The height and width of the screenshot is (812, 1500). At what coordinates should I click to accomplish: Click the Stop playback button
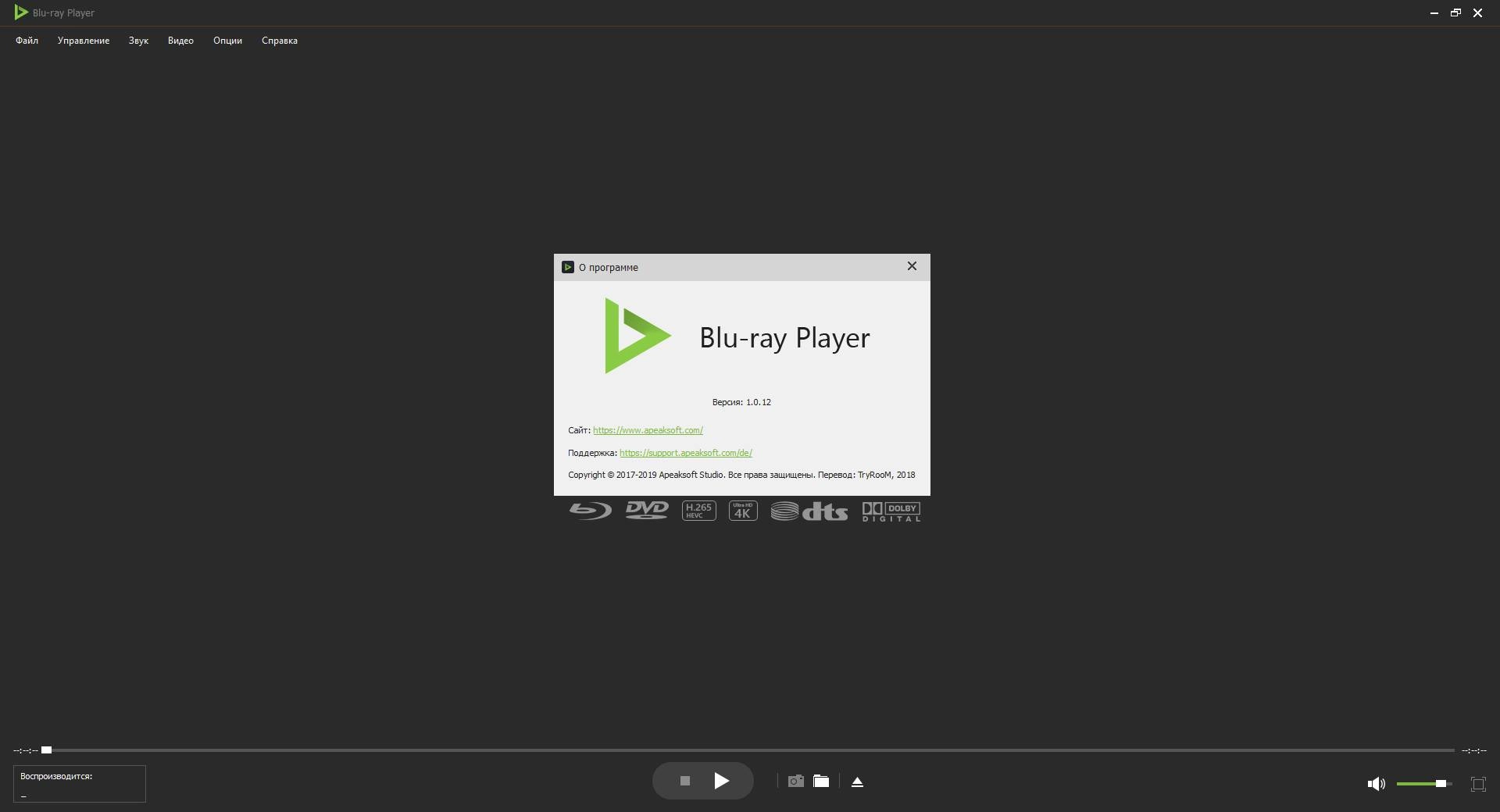pos(685,781)
